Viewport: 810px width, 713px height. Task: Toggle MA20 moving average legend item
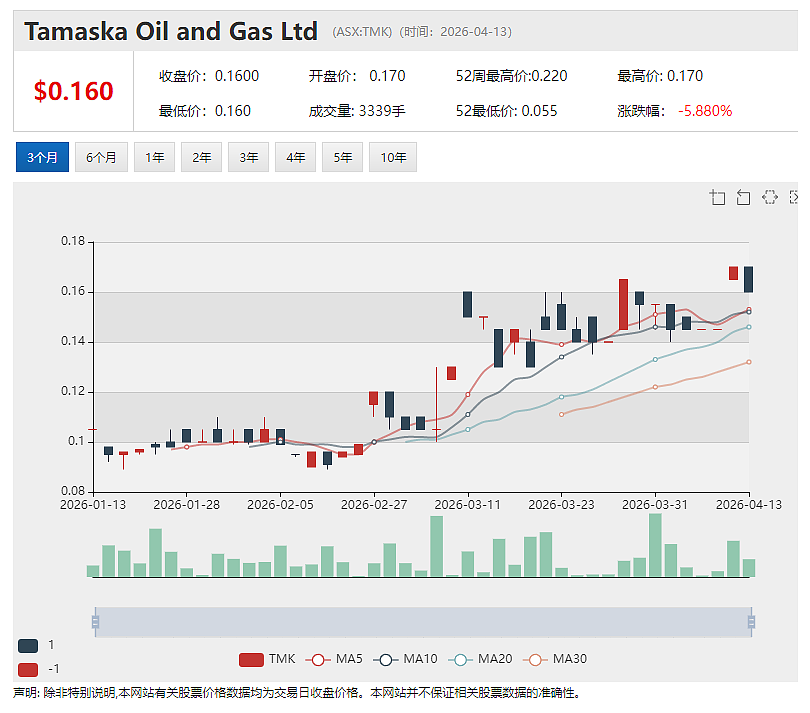(x=480, y=659)
